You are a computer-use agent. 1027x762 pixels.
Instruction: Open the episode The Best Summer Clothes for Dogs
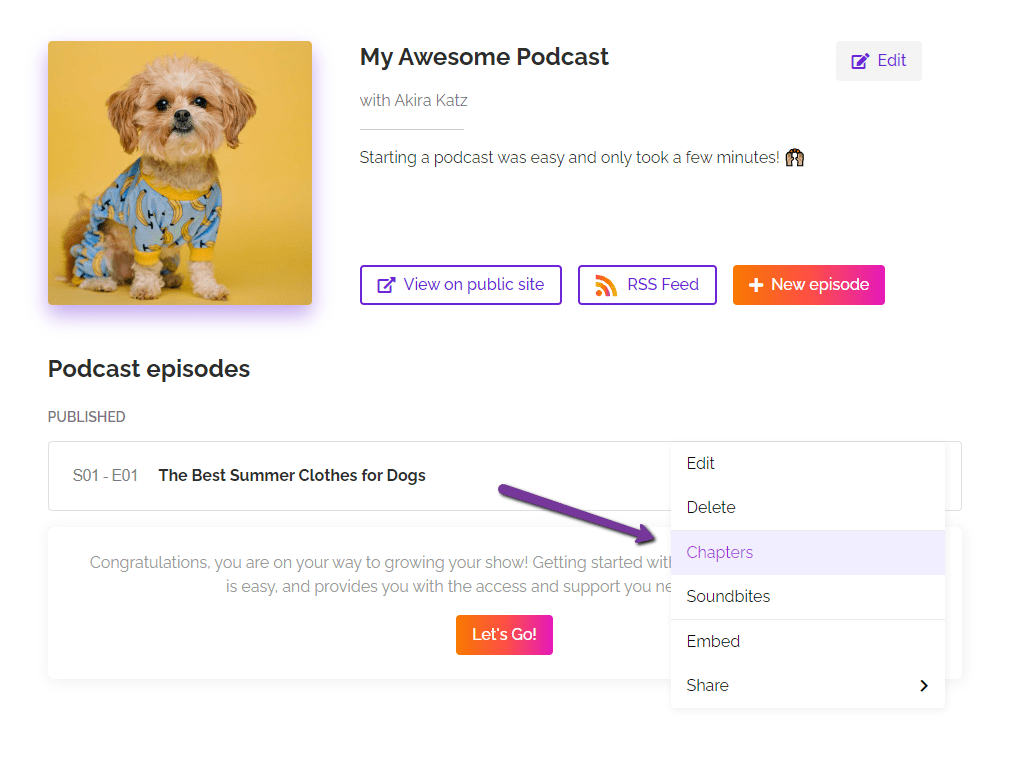291,475
